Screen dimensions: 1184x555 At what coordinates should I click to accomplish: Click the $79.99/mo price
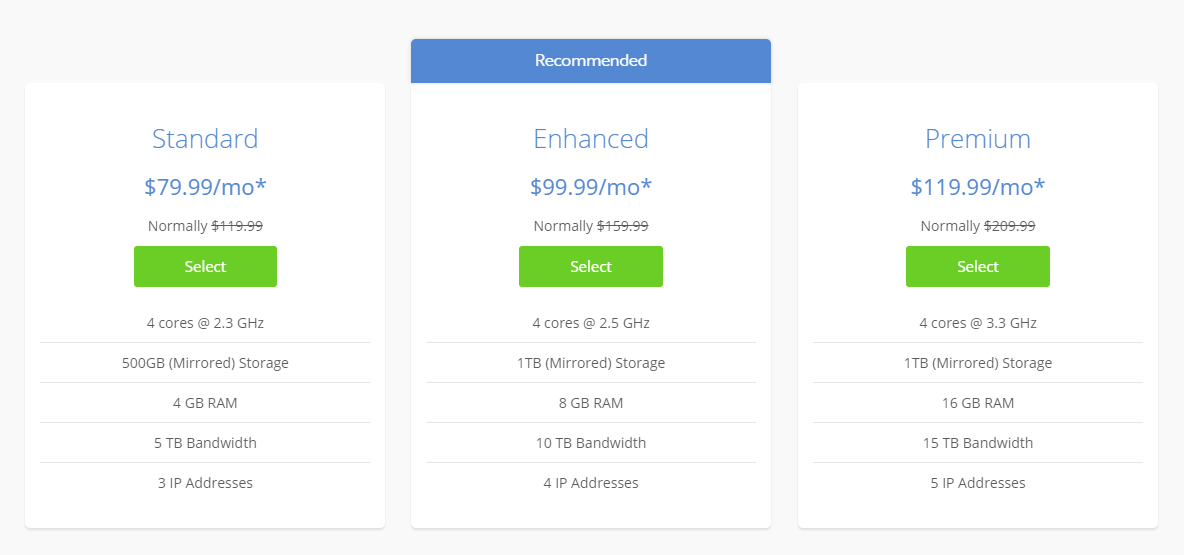point(205,187)
